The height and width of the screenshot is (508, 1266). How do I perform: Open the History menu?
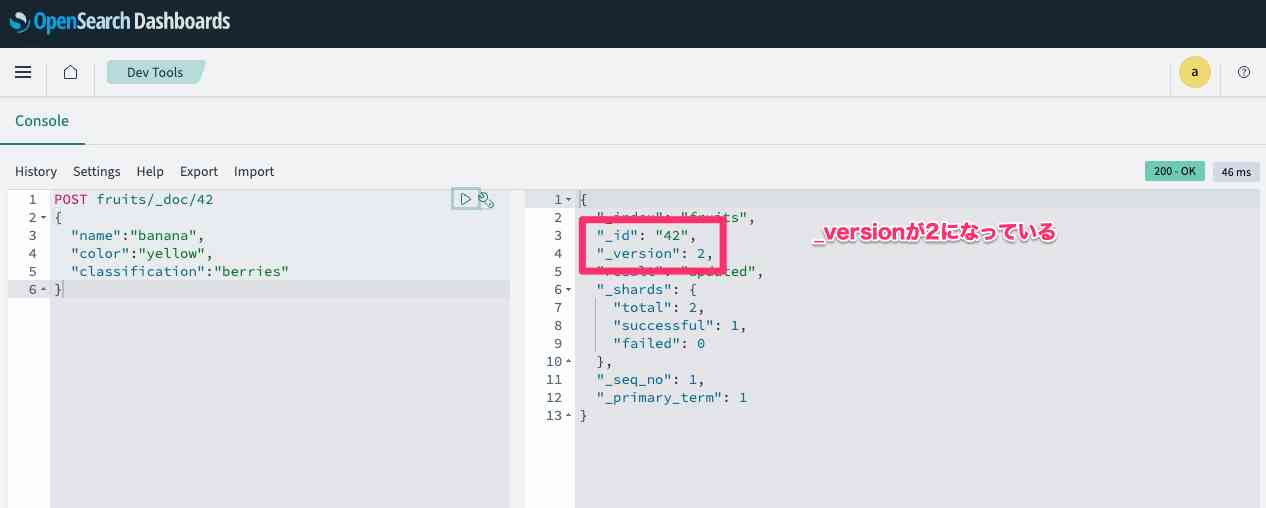(36, 172)
